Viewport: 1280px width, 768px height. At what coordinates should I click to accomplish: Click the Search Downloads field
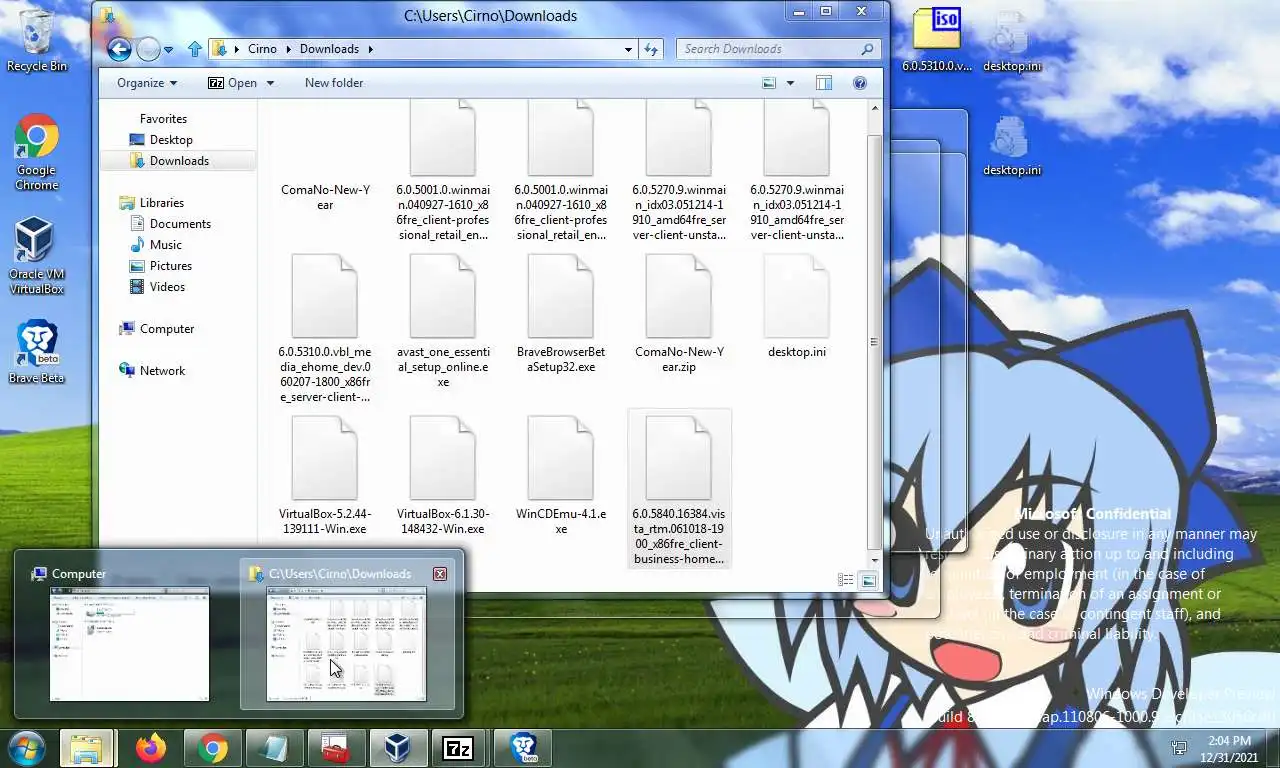[778, 49]
